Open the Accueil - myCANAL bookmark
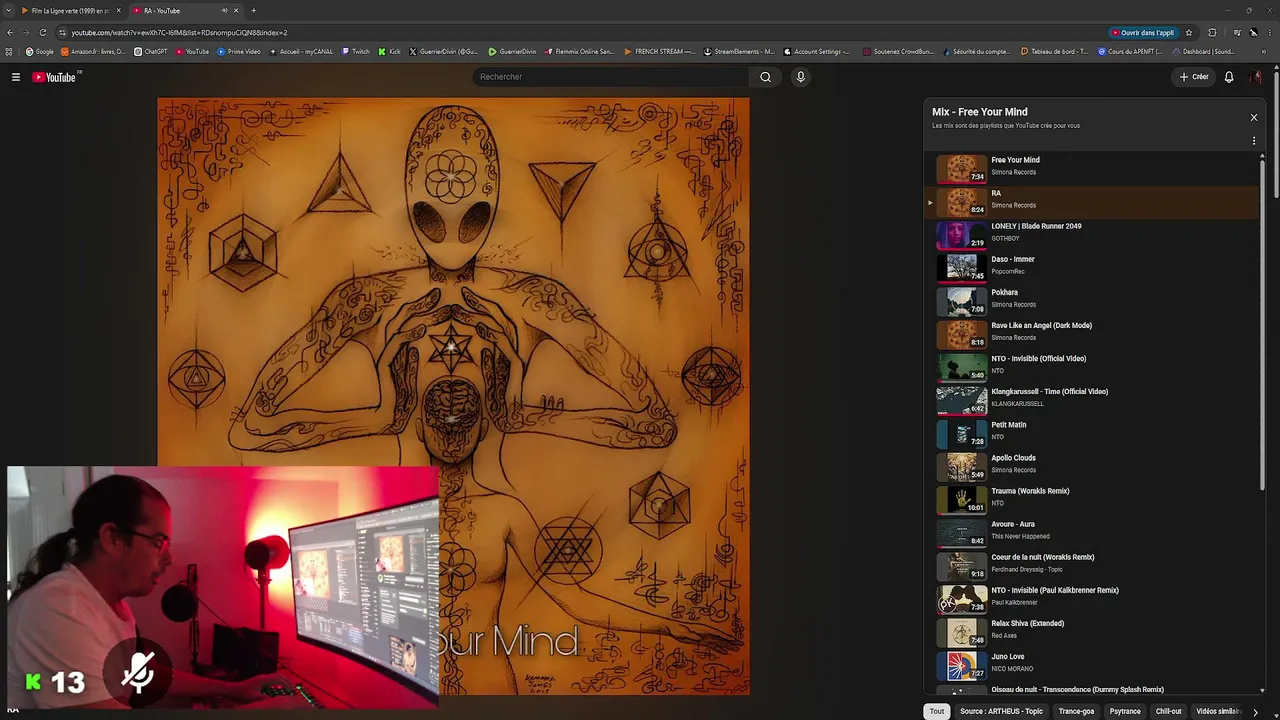Screen dimensions: 1280x720 301,51
